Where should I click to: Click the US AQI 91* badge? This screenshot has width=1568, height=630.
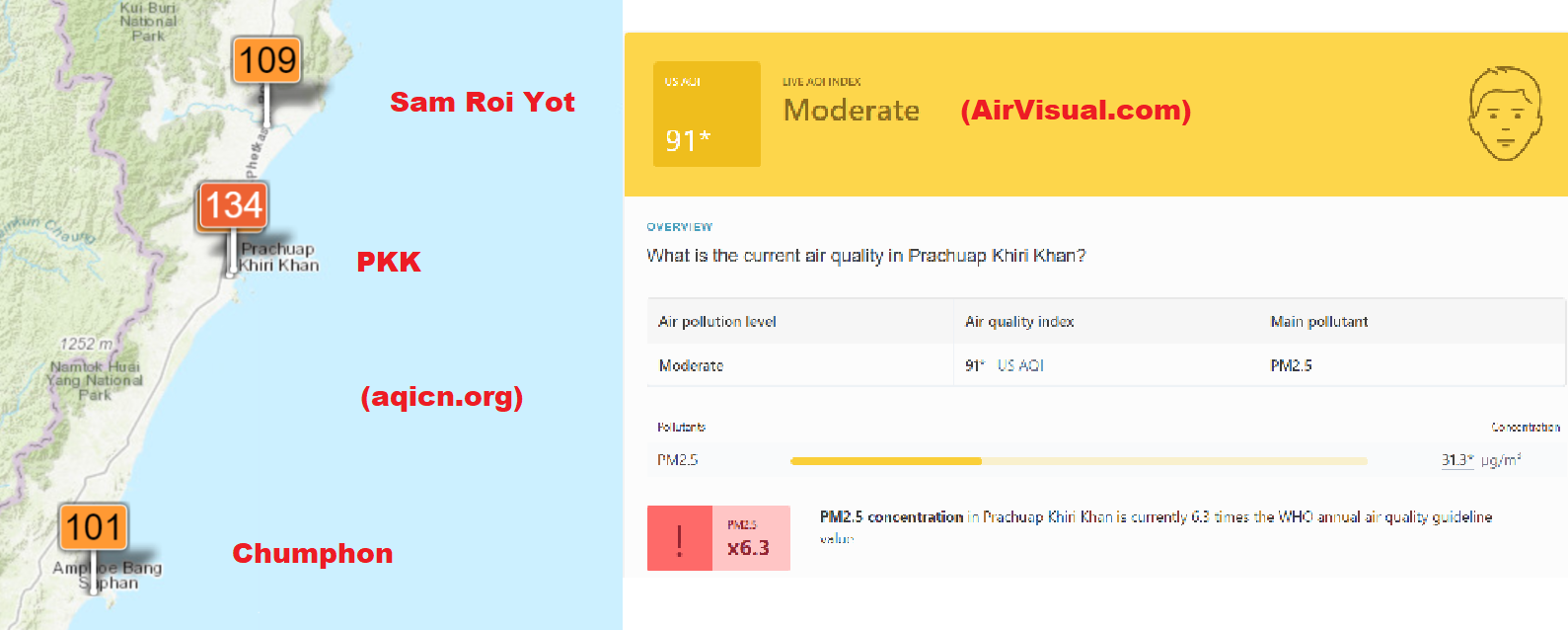[x=707, y=115]
